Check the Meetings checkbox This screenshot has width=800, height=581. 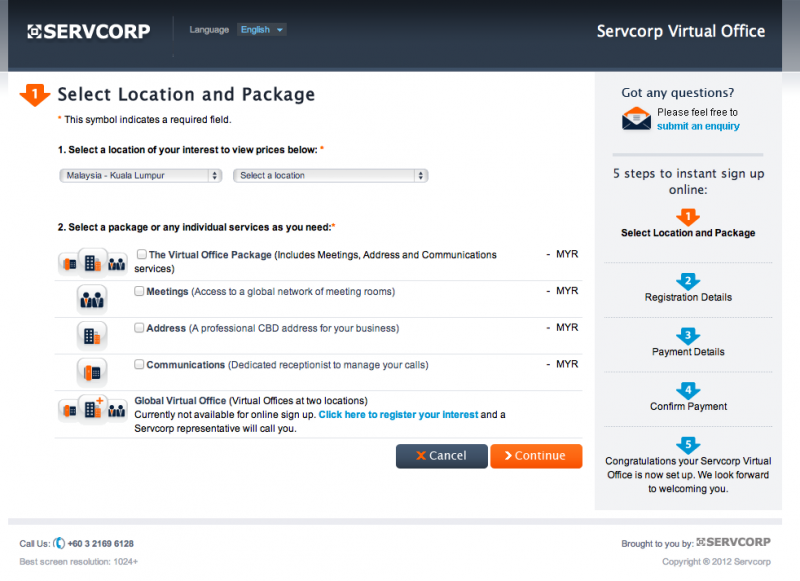tap(139, 291)
